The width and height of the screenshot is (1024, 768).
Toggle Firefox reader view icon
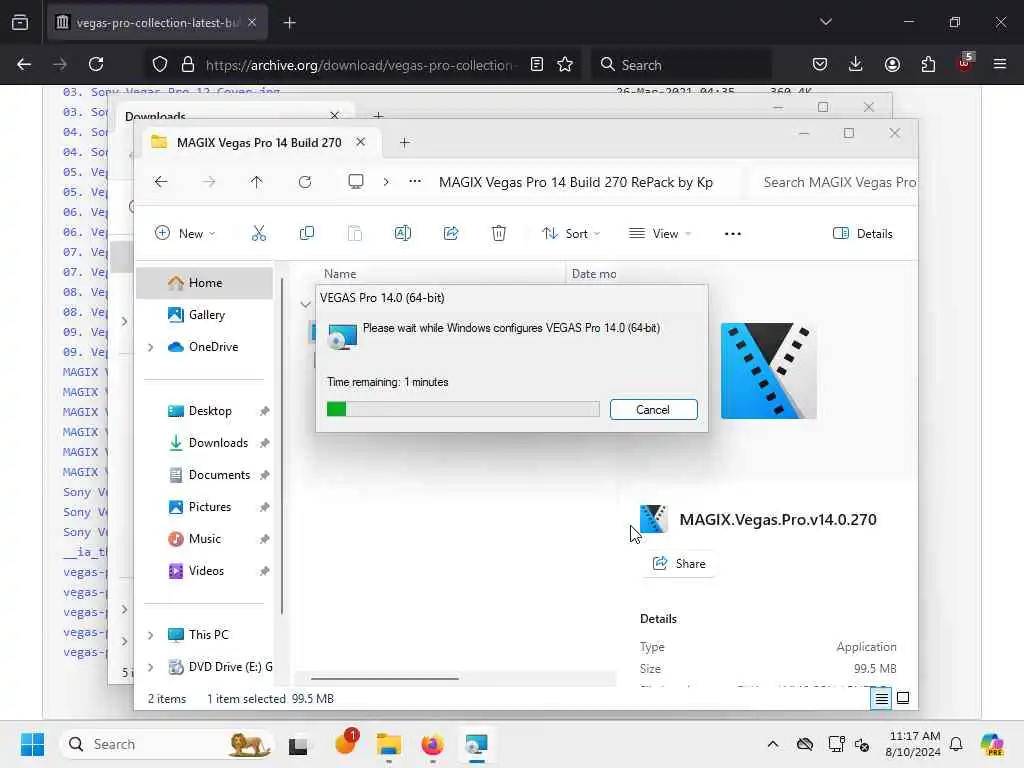click(x=537, y=64)
